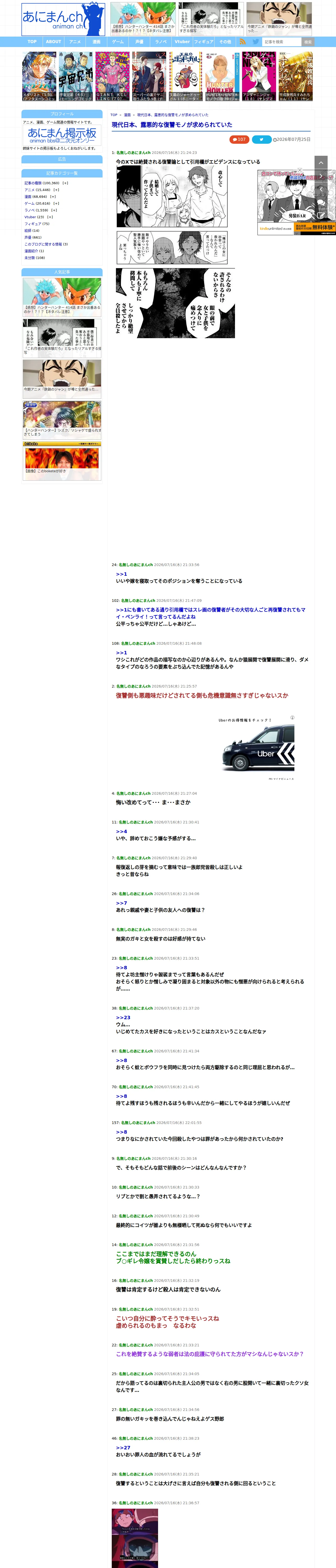336x1568 pixels.
Task: View the image attached to comment 36
Action: [x=135, y=1538]
